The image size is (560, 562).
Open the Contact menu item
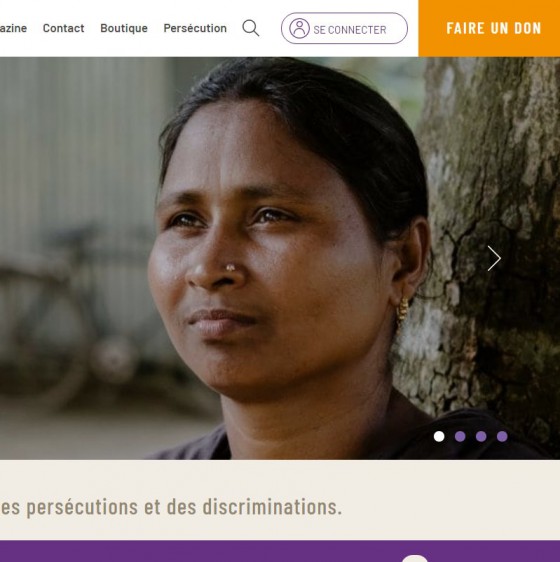(x=63, y=28)
